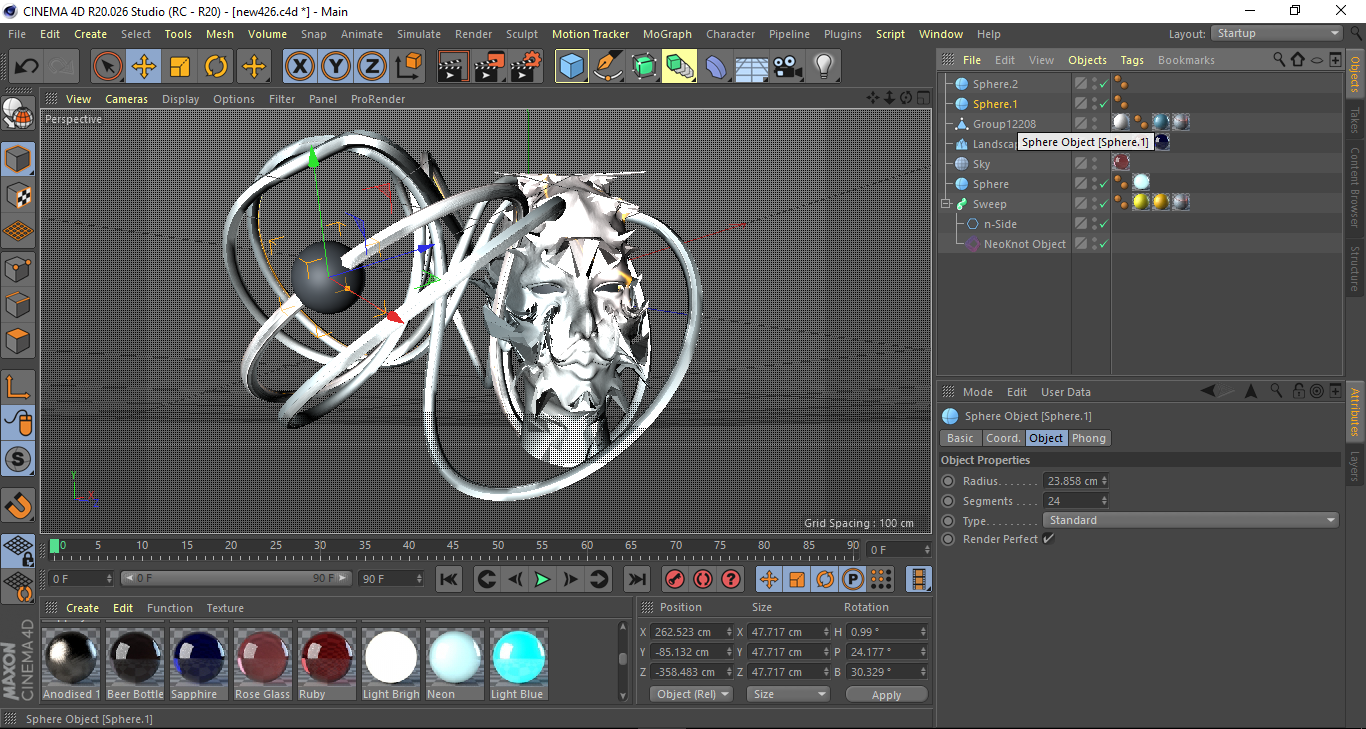Open Attributes Mode menu

pos(978,392)
